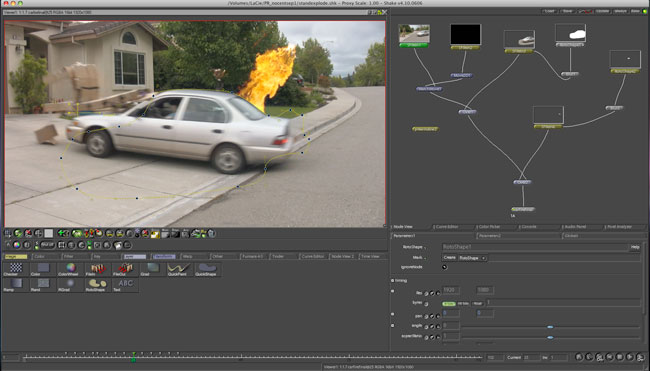Open the Mask label popup indicator
The height and width of the screenshot is (371, 650).
click(x=425, y=258)
